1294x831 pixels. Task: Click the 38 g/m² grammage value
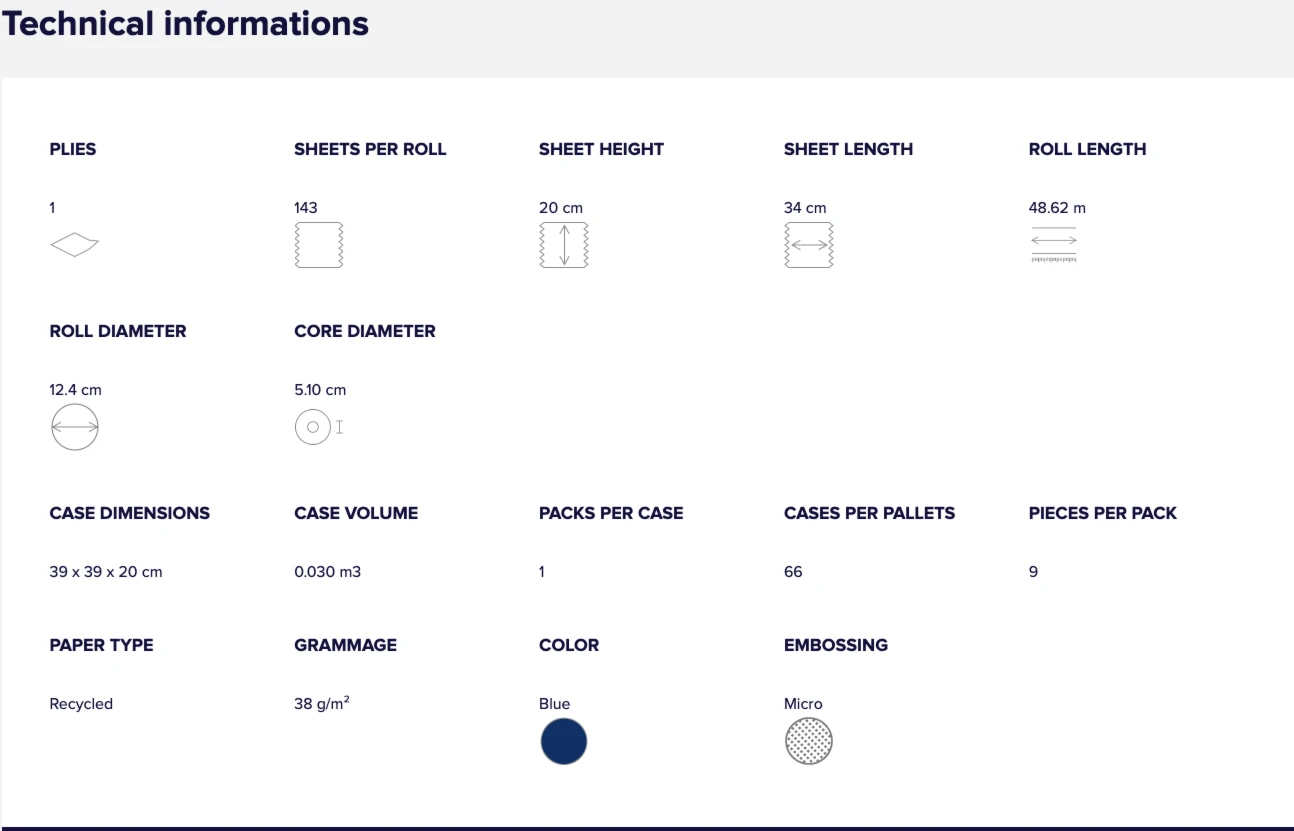[322, 703]
